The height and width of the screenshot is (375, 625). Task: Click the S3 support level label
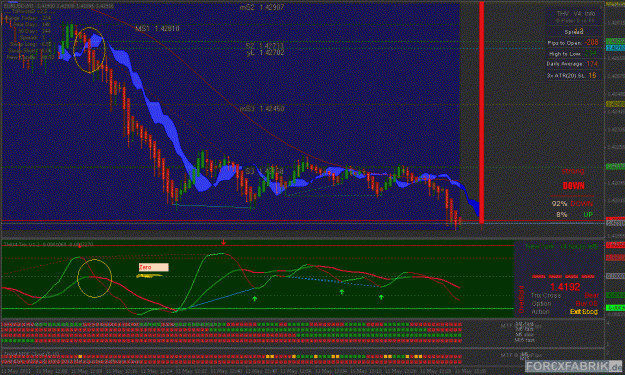pos(264,171)
